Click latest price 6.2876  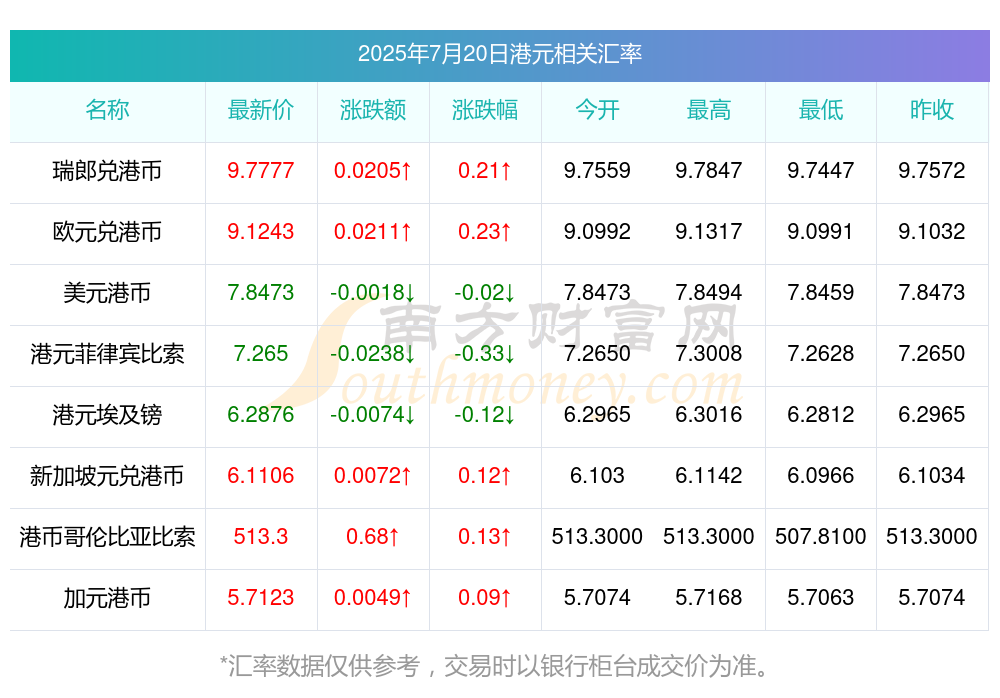(261, 415)
